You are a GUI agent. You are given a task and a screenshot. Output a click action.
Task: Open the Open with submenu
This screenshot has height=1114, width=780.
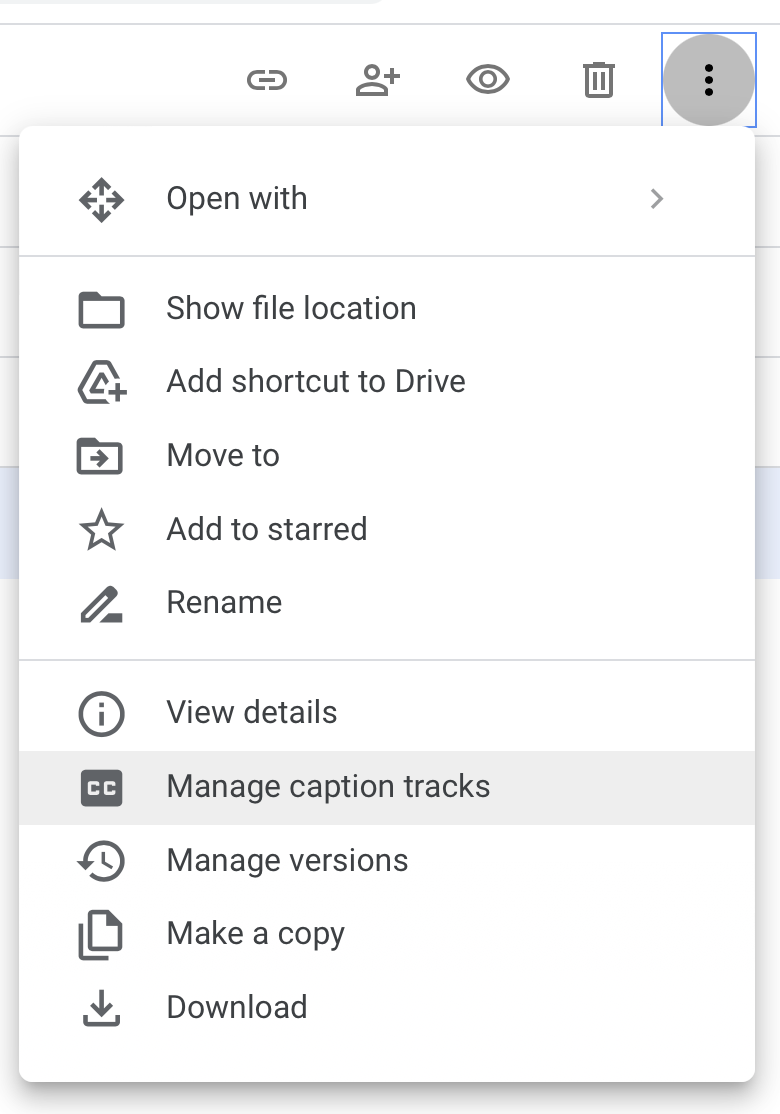(237, 199)
